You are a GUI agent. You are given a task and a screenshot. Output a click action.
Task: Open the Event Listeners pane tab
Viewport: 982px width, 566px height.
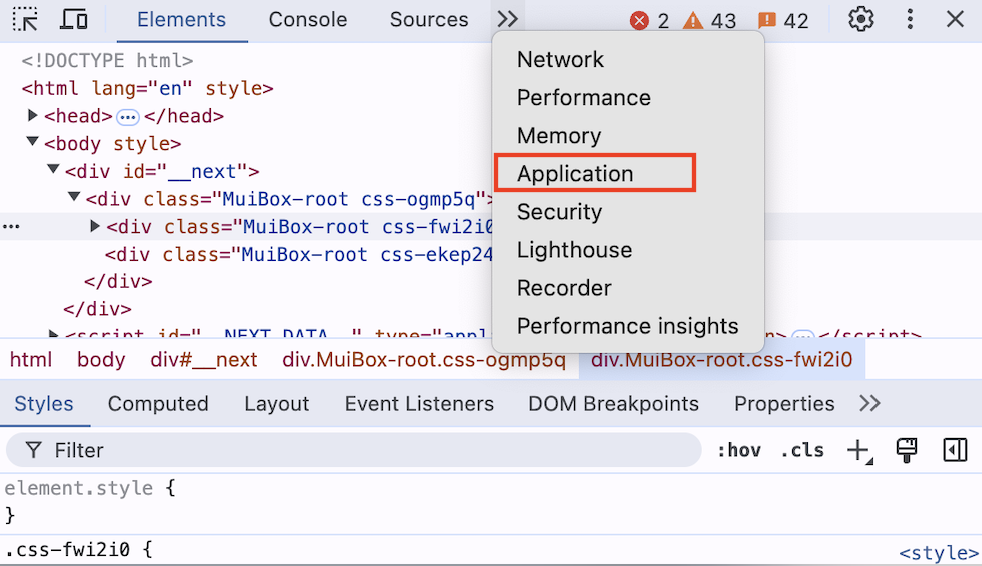(x=419, y=404)
